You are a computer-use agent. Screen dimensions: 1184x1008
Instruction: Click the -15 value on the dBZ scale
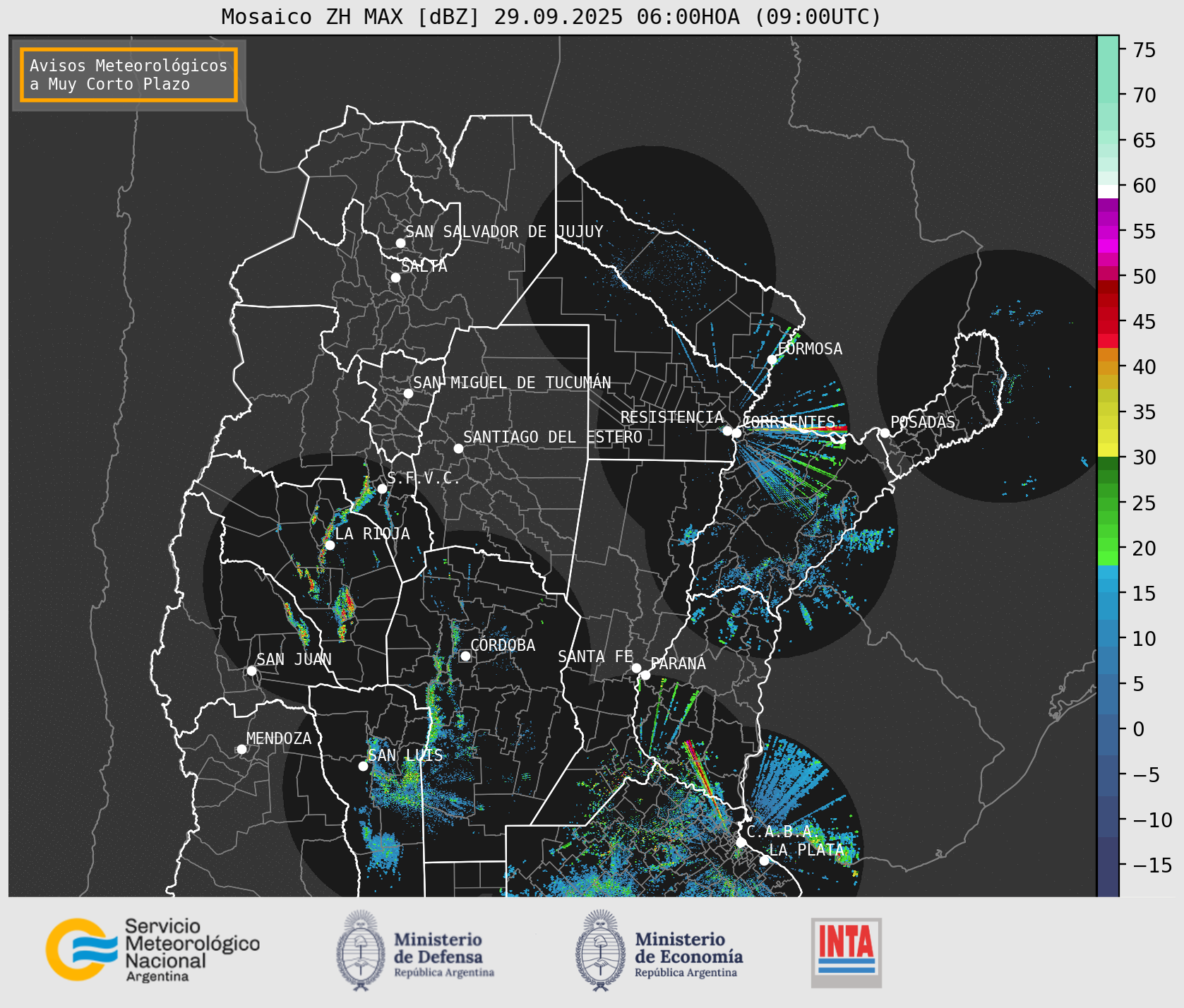coord(1152,865)
